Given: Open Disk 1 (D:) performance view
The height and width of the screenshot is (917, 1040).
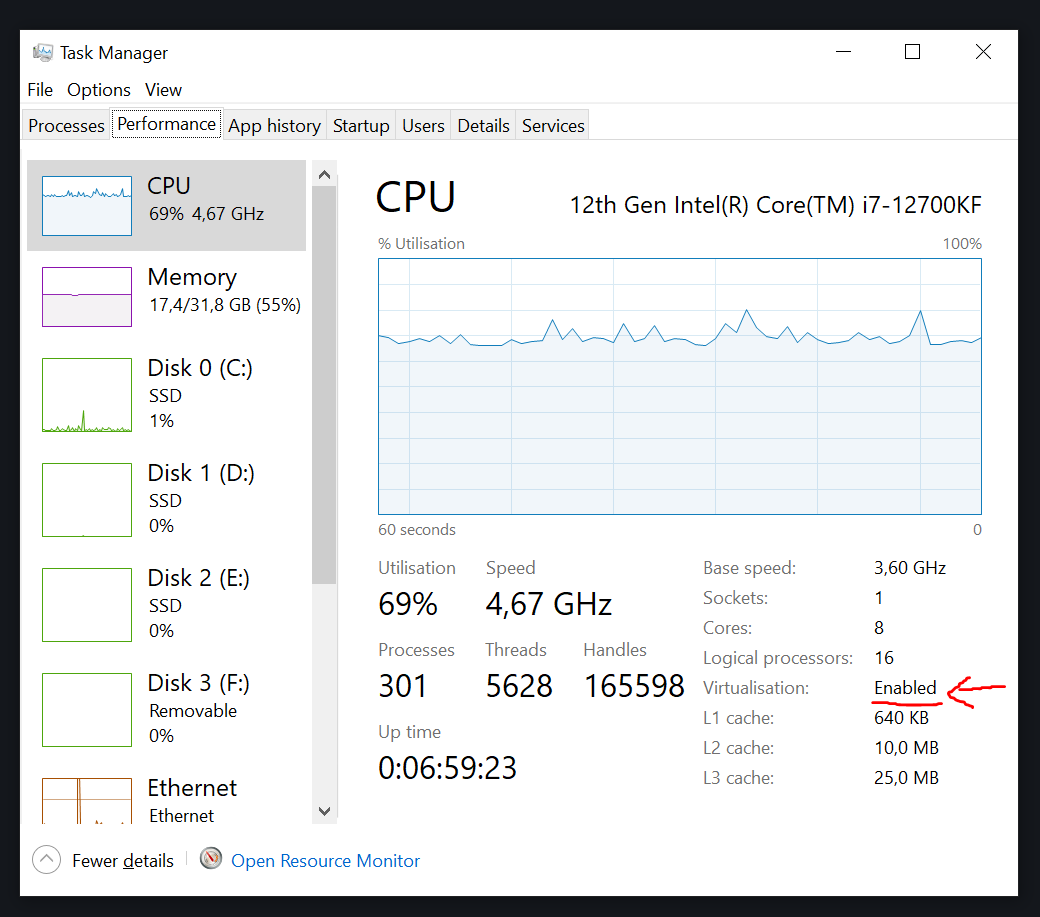Looking at the screenshot, I should pyautogui.click(x=166, y=499).
